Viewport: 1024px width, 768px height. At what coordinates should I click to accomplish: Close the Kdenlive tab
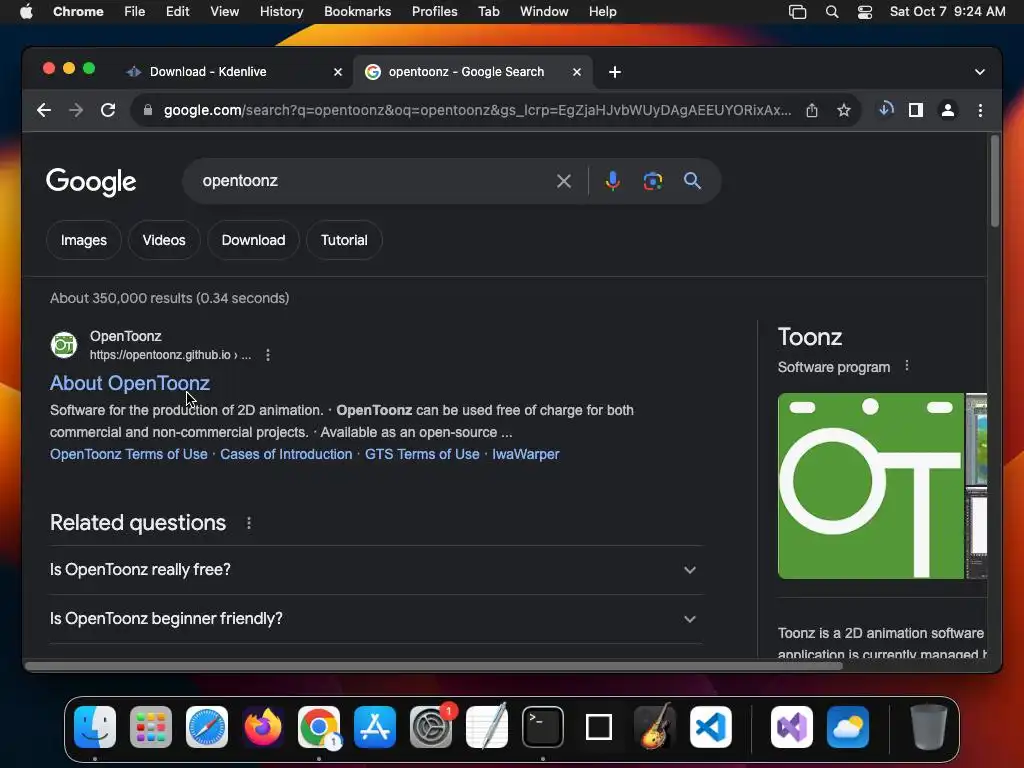(338, 72)
